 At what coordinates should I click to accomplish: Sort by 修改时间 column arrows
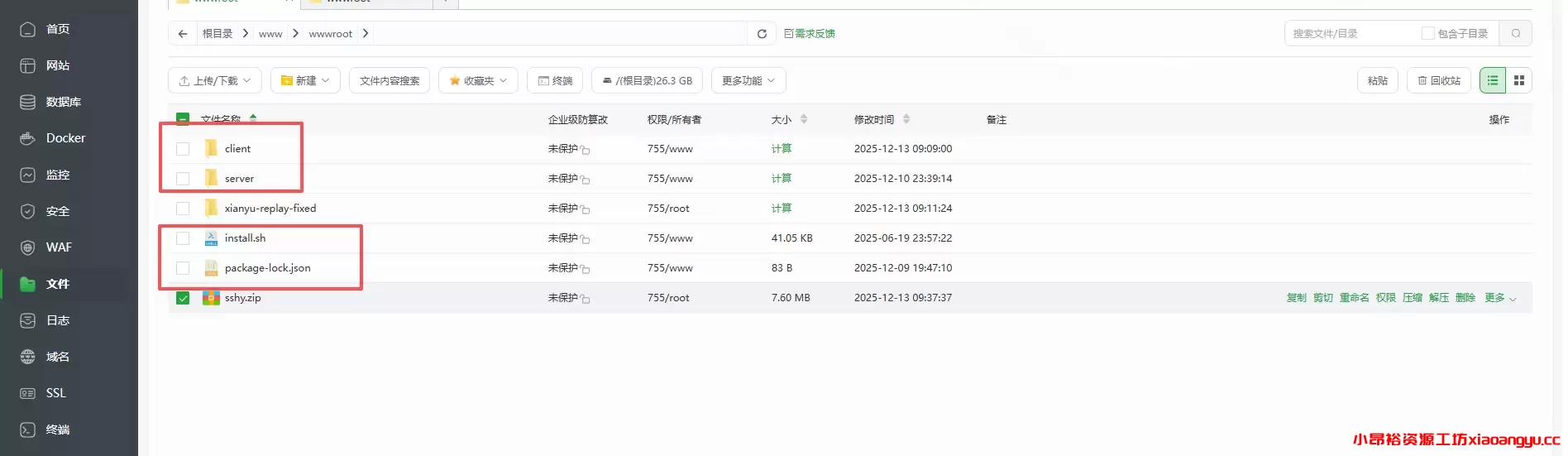[x=906, y=119]
